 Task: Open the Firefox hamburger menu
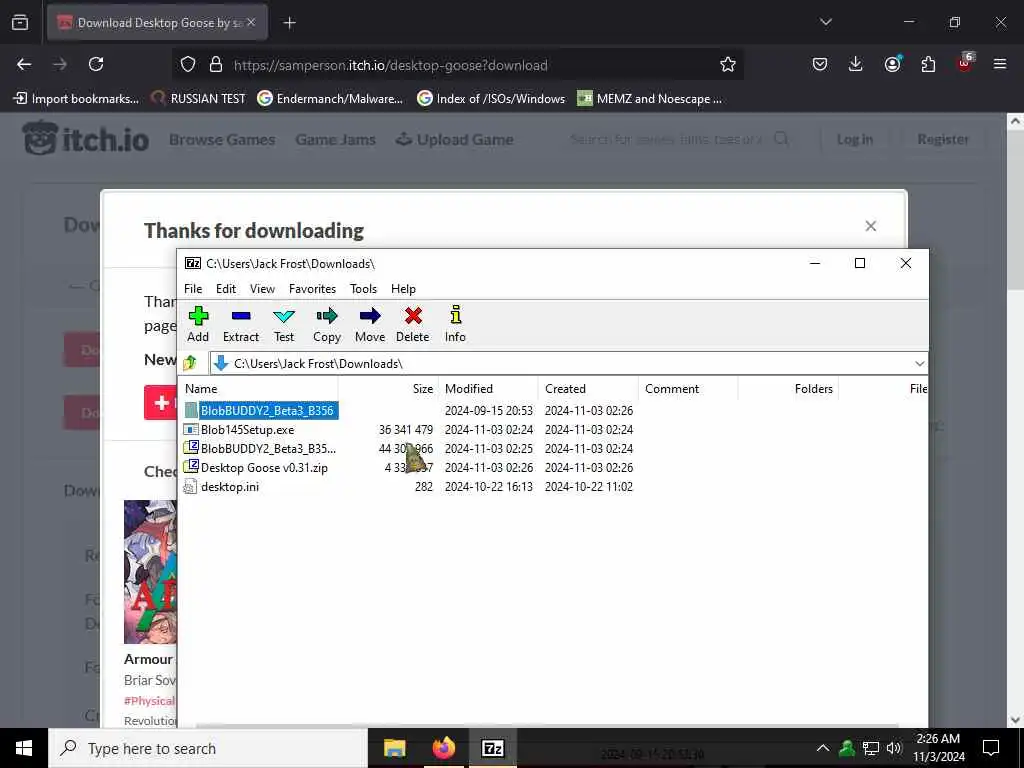click(x=1000, y=64)
